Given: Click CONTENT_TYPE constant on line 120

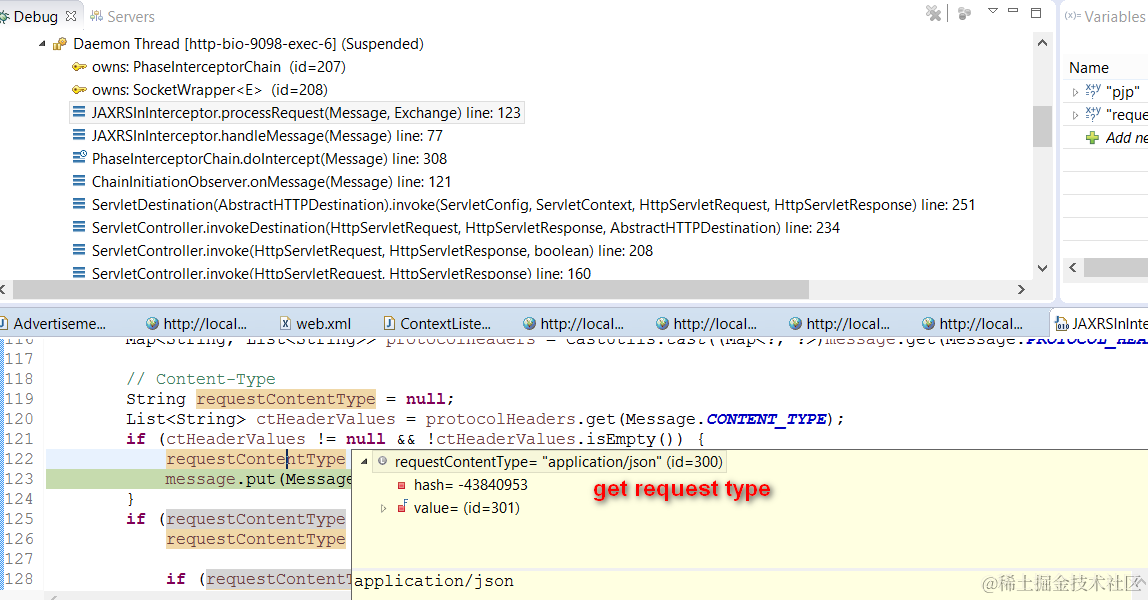Looking at the screenshot, I should (767, 419).
